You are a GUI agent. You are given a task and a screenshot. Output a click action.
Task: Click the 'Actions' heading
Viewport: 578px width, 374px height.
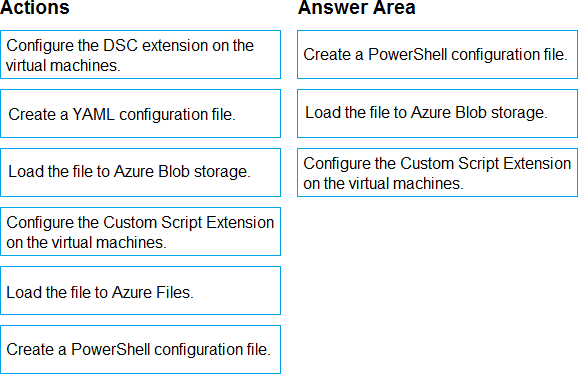pyautogui.click(x=35, y=7)
